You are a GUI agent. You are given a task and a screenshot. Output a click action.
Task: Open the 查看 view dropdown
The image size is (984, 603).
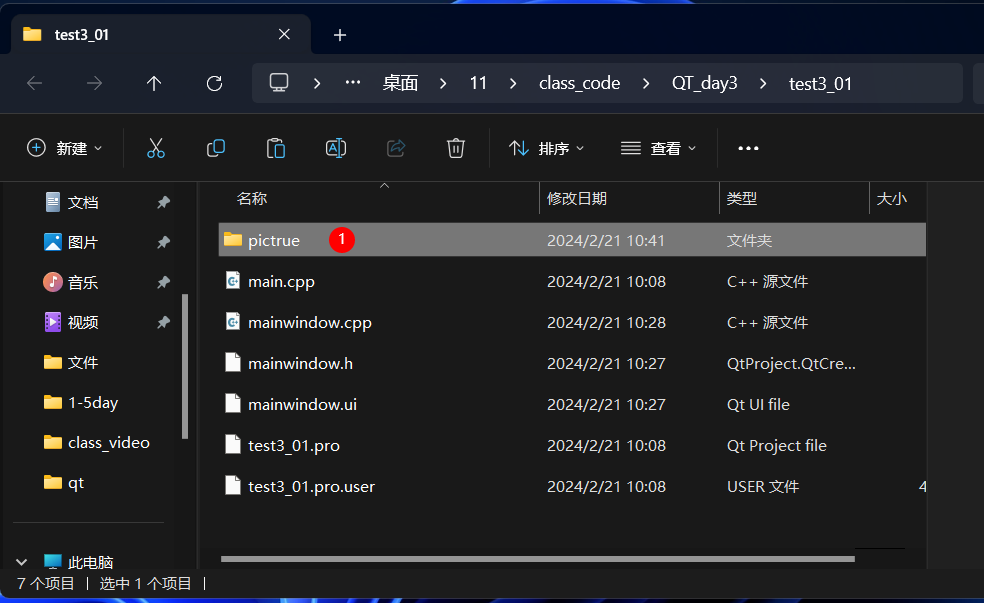658,148
